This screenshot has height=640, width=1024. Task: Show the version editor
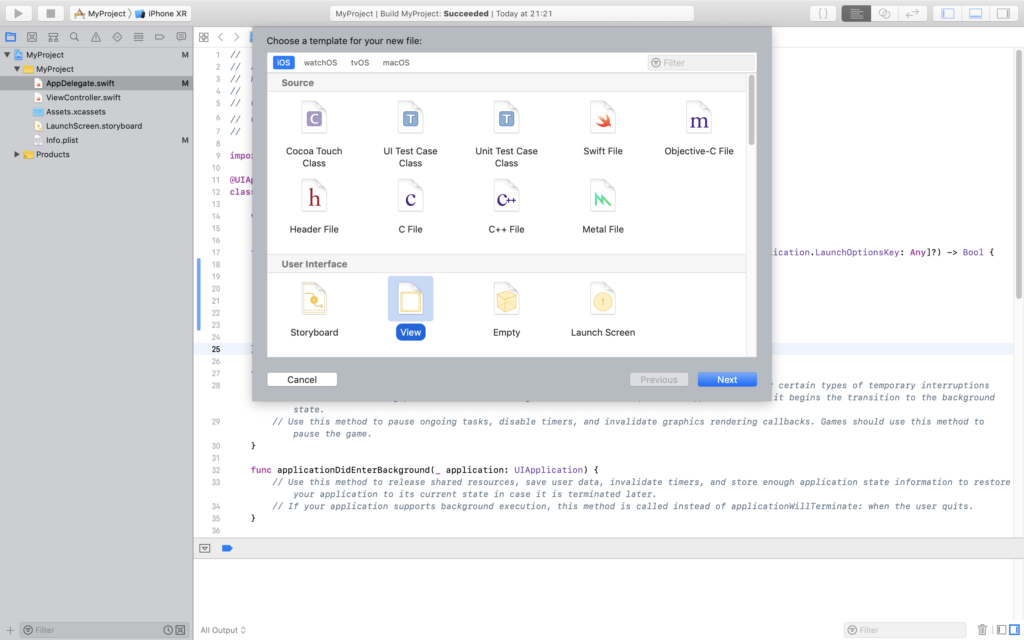coord(912,13)
